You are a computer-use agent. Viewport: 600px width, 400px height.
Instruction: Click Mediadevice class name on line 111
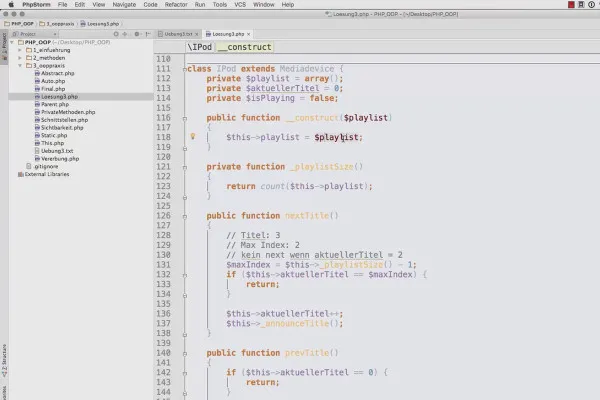click(307, 69)
